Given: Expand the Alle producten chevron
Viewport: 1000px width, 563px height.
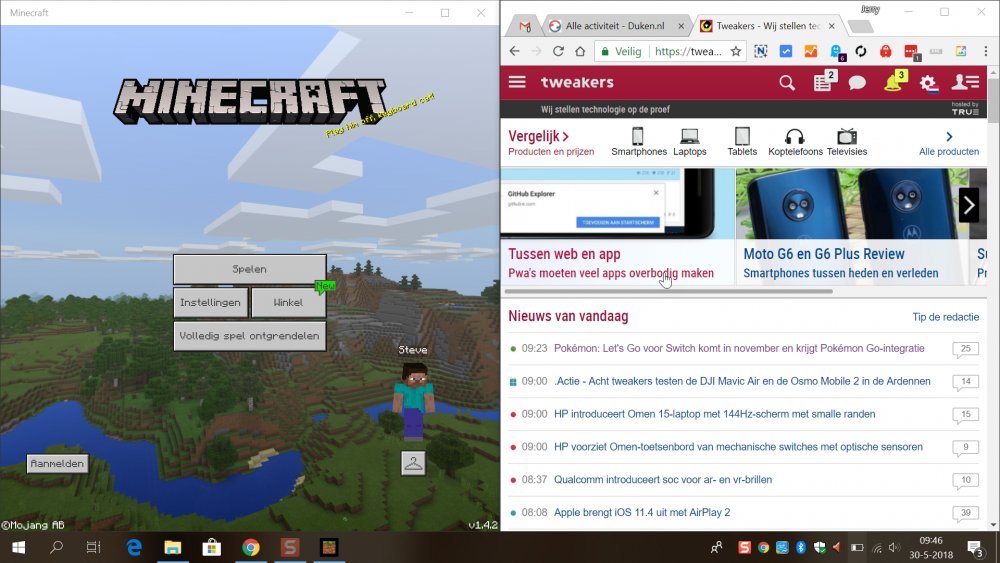Looking at the screenshot, I should (949, 136).
